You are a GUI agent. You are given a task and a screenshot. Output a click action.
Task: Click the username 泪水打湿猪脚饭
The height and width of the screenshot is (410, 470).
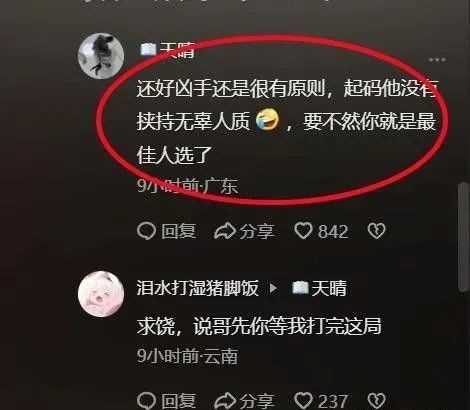tap(197, 288)
